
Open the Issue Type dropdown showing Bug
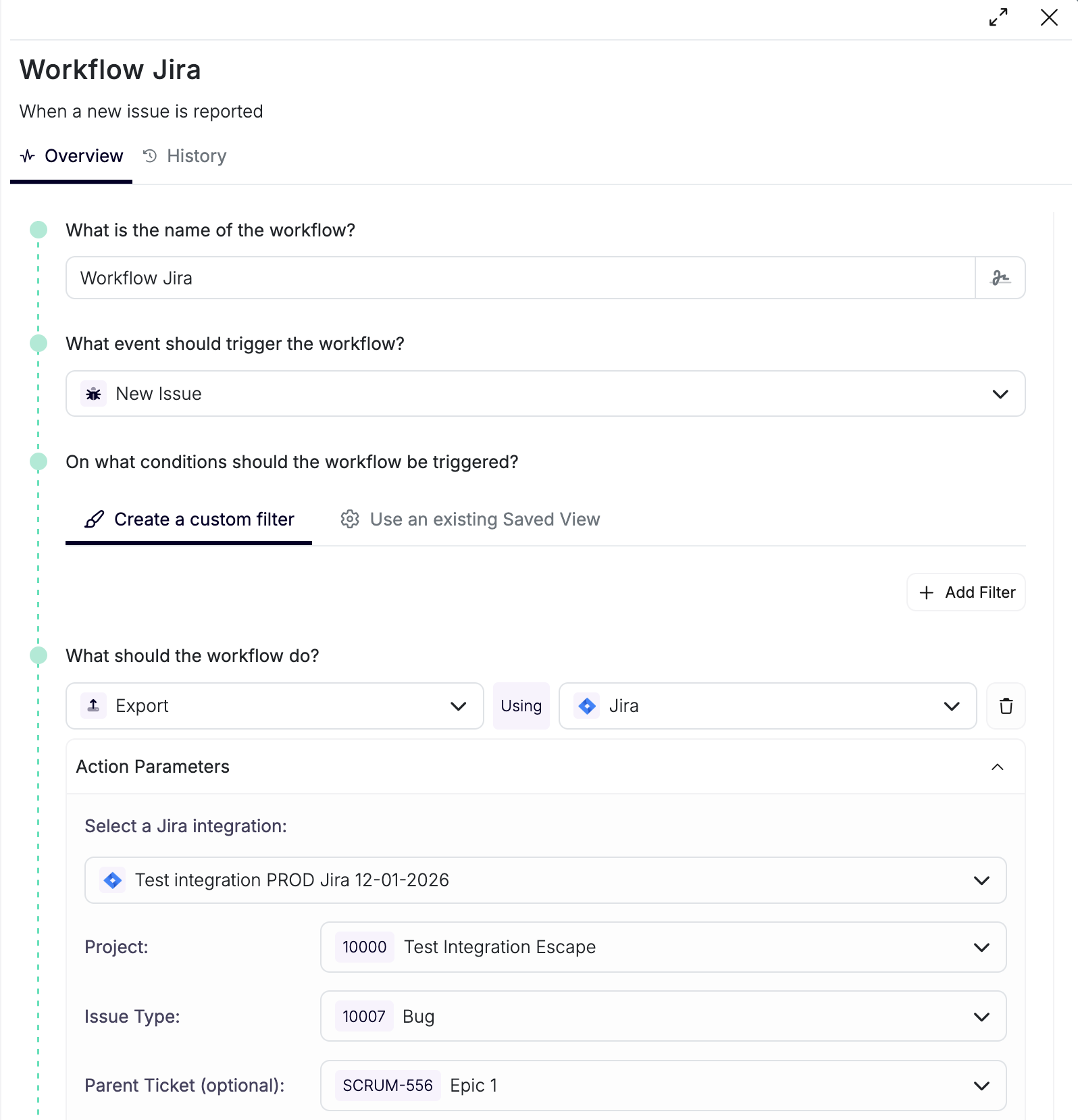(x=663, y=1017)
